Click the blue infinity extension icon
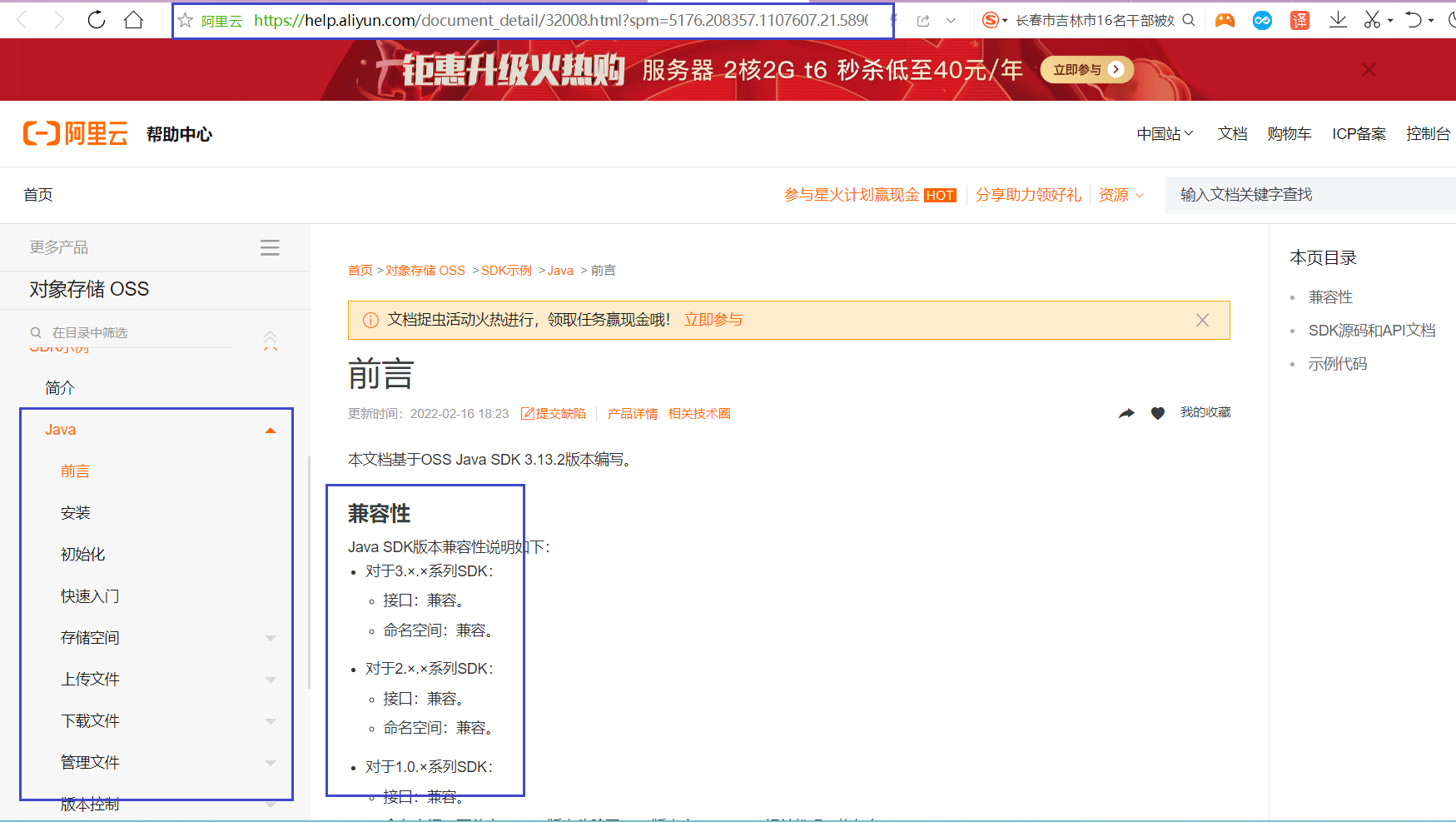The height and width of the screenshot is (822, 1456). point(1262,20)
